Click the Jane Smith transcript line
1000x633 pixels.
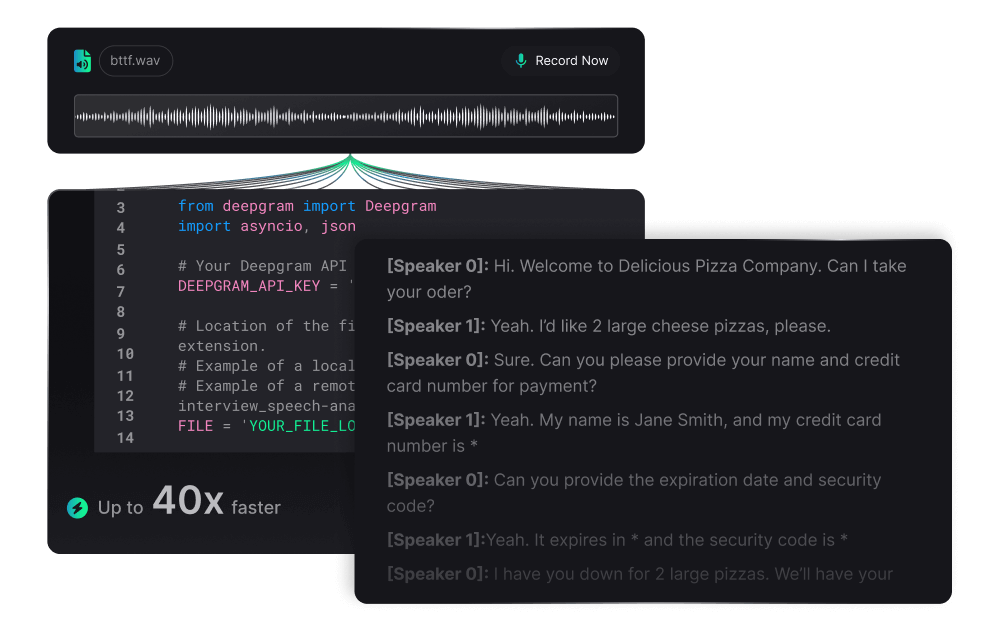(634, 433)
